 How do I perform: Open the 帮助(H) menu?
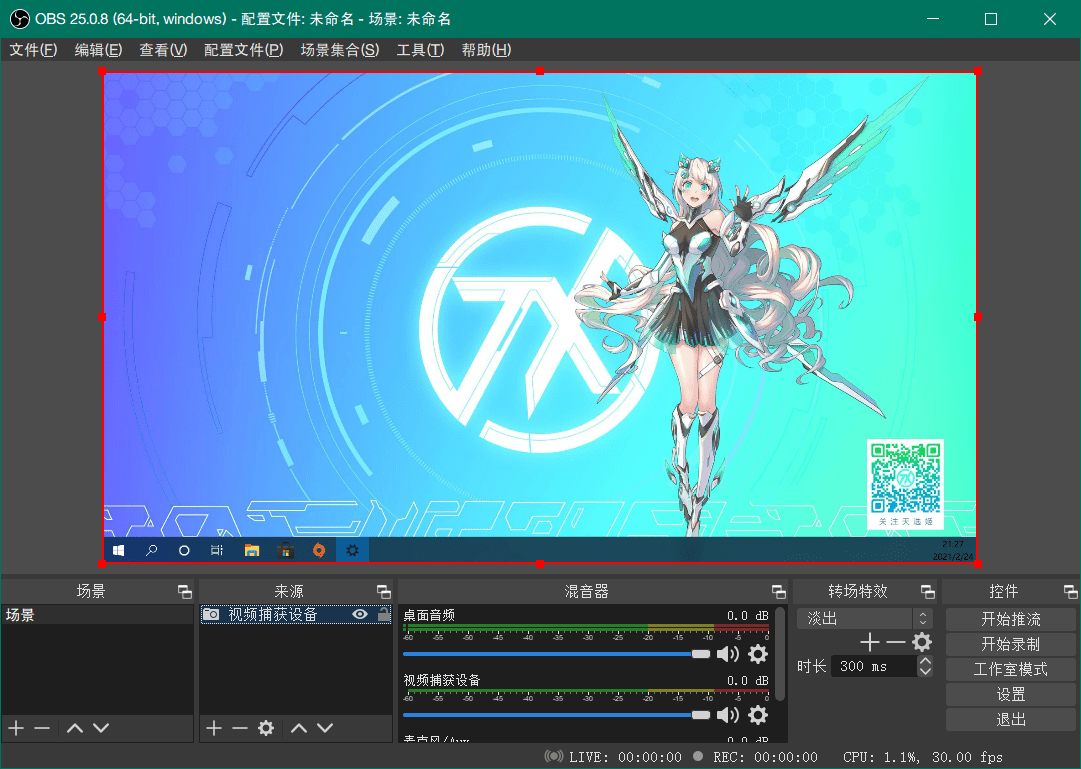point(486,50)
